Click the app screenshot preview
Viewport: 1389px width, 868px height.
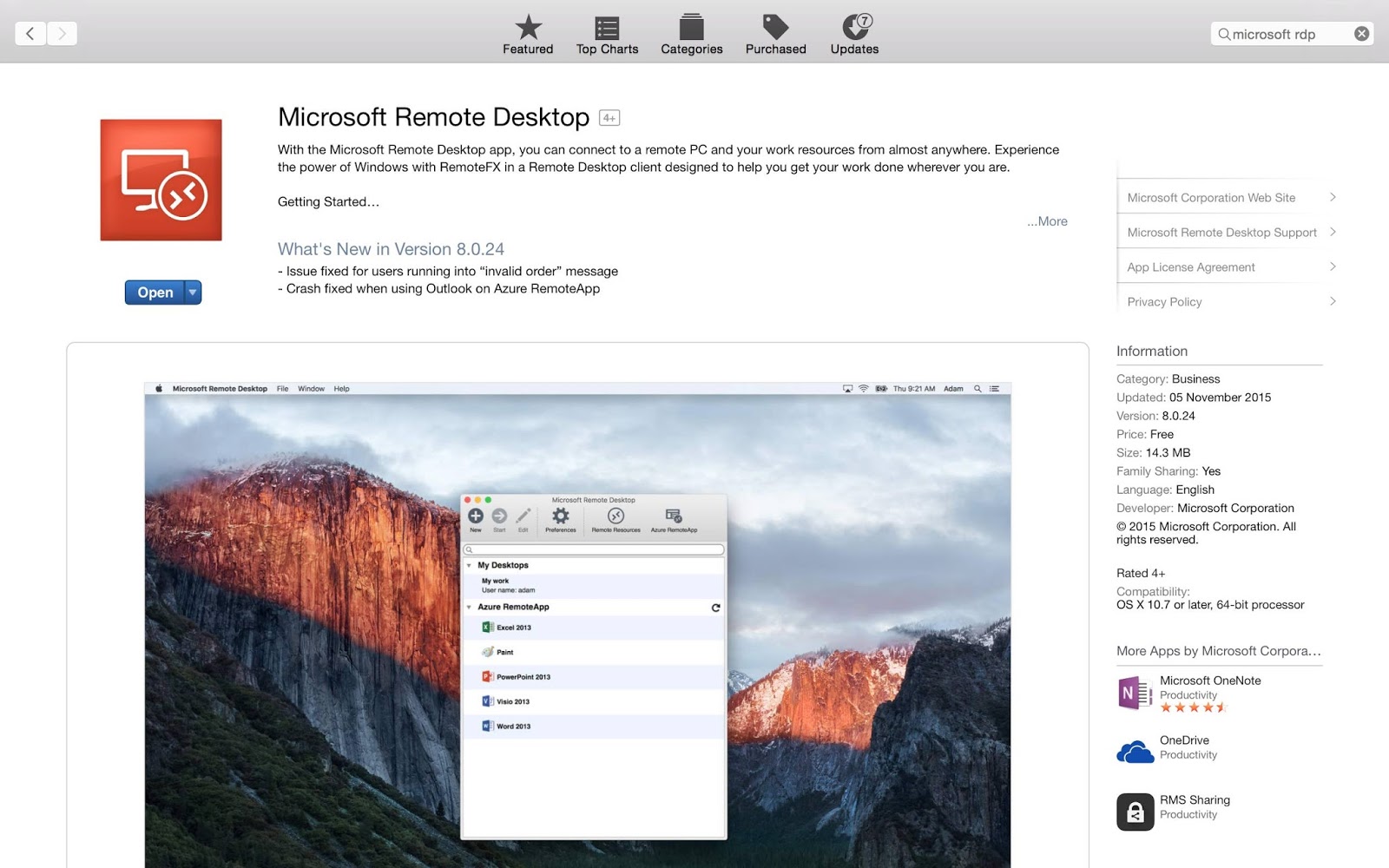pyautogui.click(x=577, y=625)
